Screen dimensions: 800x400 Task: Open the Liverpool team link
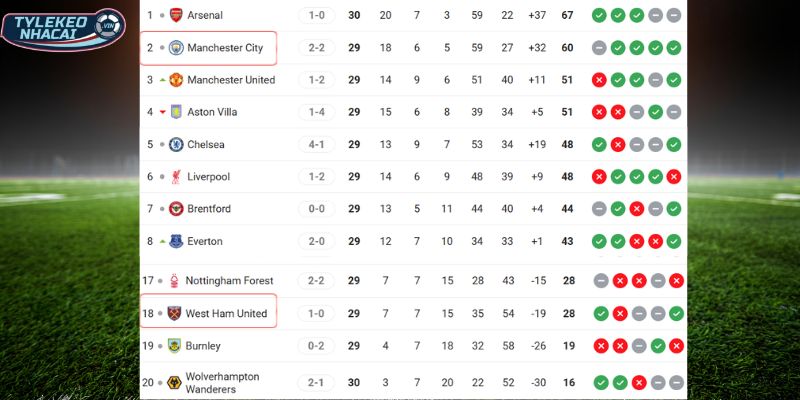pos(208,177)
